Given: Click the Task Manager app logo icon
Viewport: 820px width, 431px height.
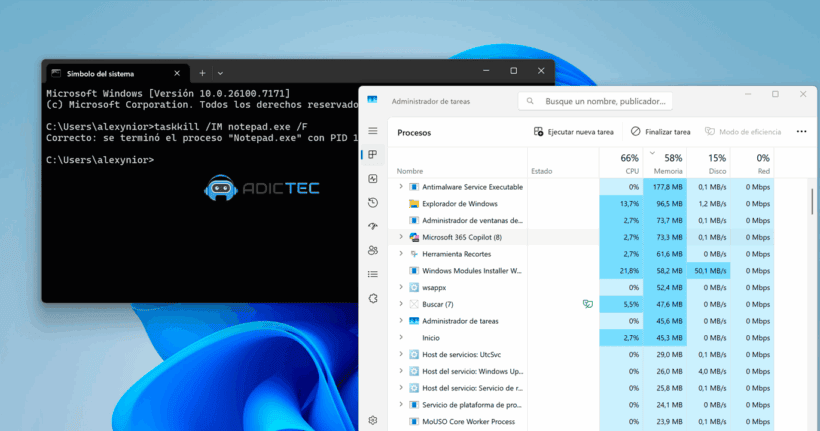Looking at the screenshot, I should pos(372,99).
